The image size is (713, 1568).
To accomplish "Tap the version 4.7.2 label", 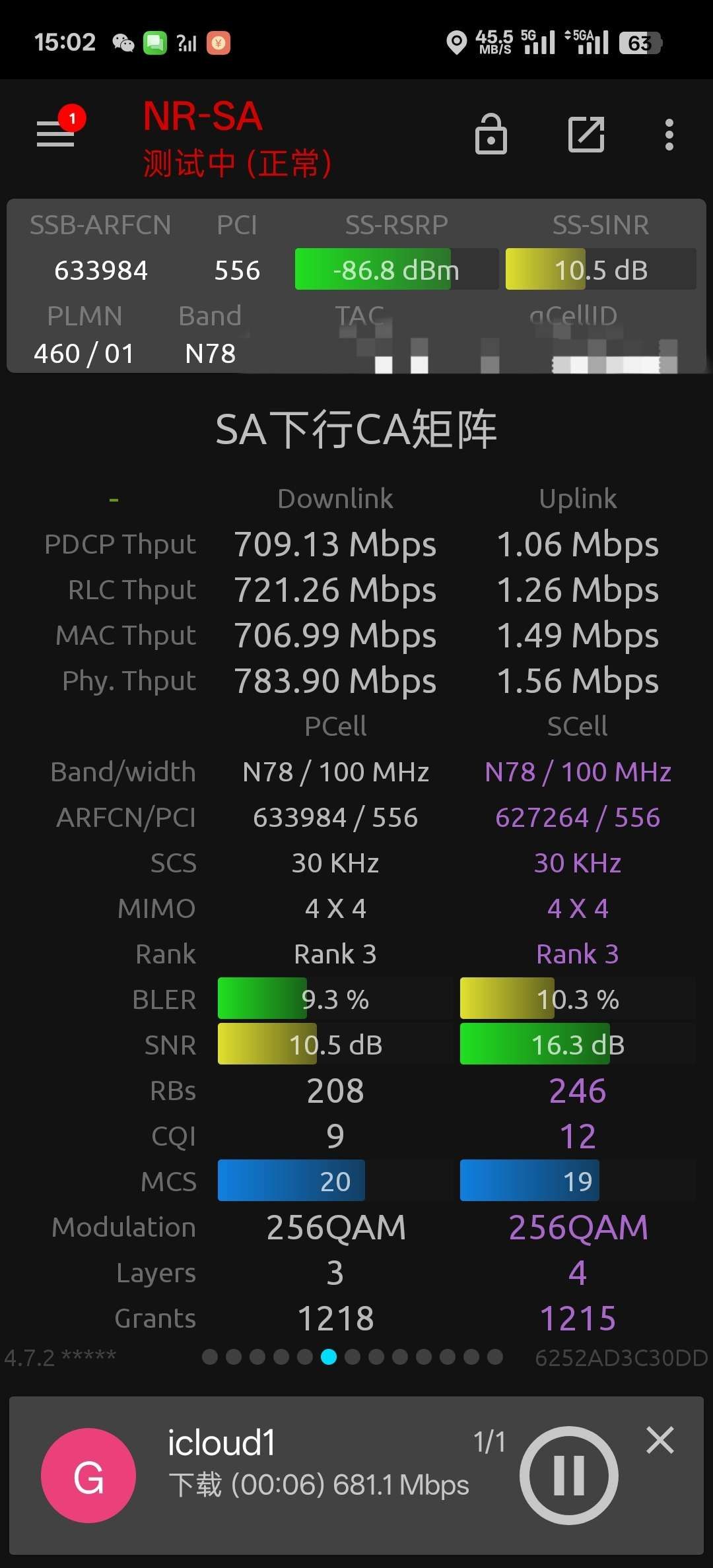I will tap(60, 1357).
